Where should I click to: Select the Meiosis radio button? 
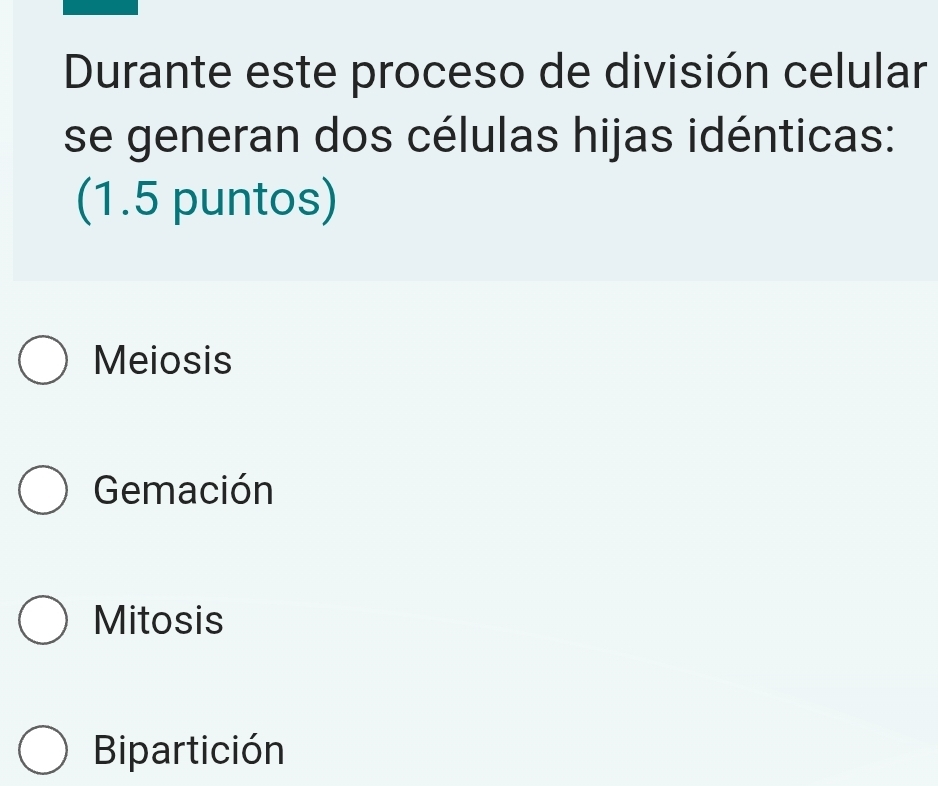[43, 361]
